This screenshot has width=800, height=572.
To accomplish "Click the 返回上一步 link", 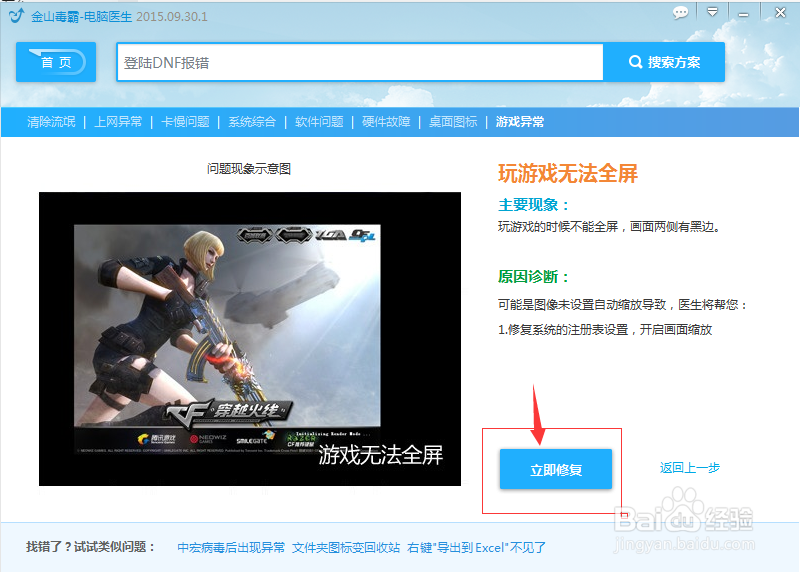I will pos(690,468).
